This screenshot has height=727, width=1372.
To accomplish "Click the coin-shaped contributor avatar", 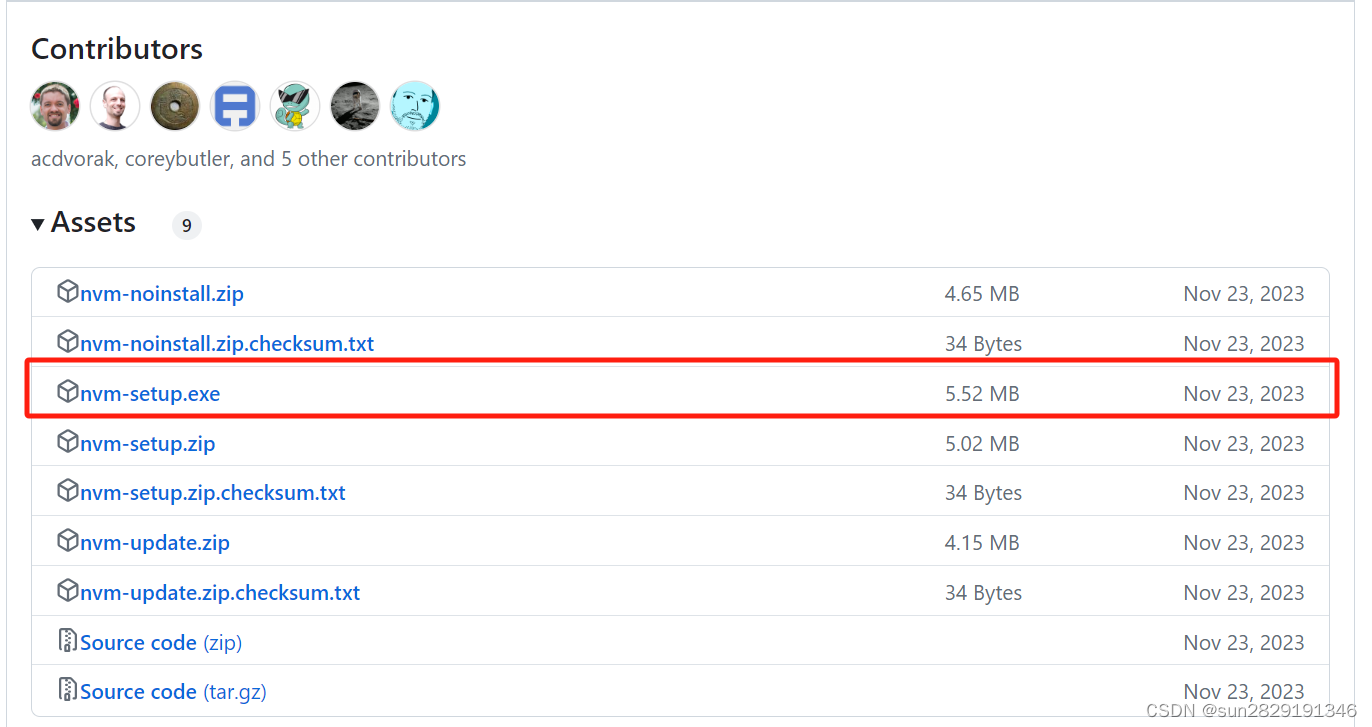I will coord(175,106).
